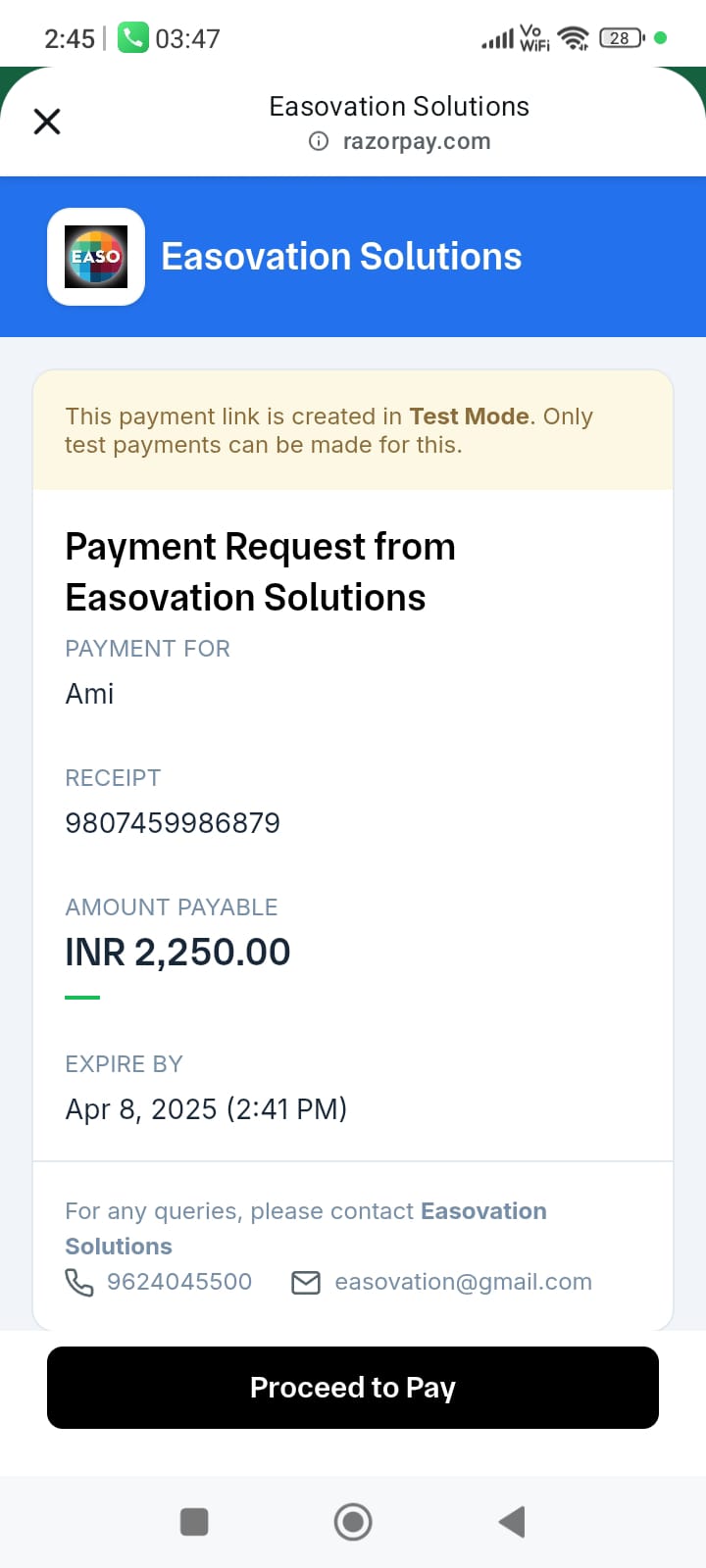Screen dimensions: 706x1568
Task: Tap the envelope icon beside the email
Action: 306,1282
